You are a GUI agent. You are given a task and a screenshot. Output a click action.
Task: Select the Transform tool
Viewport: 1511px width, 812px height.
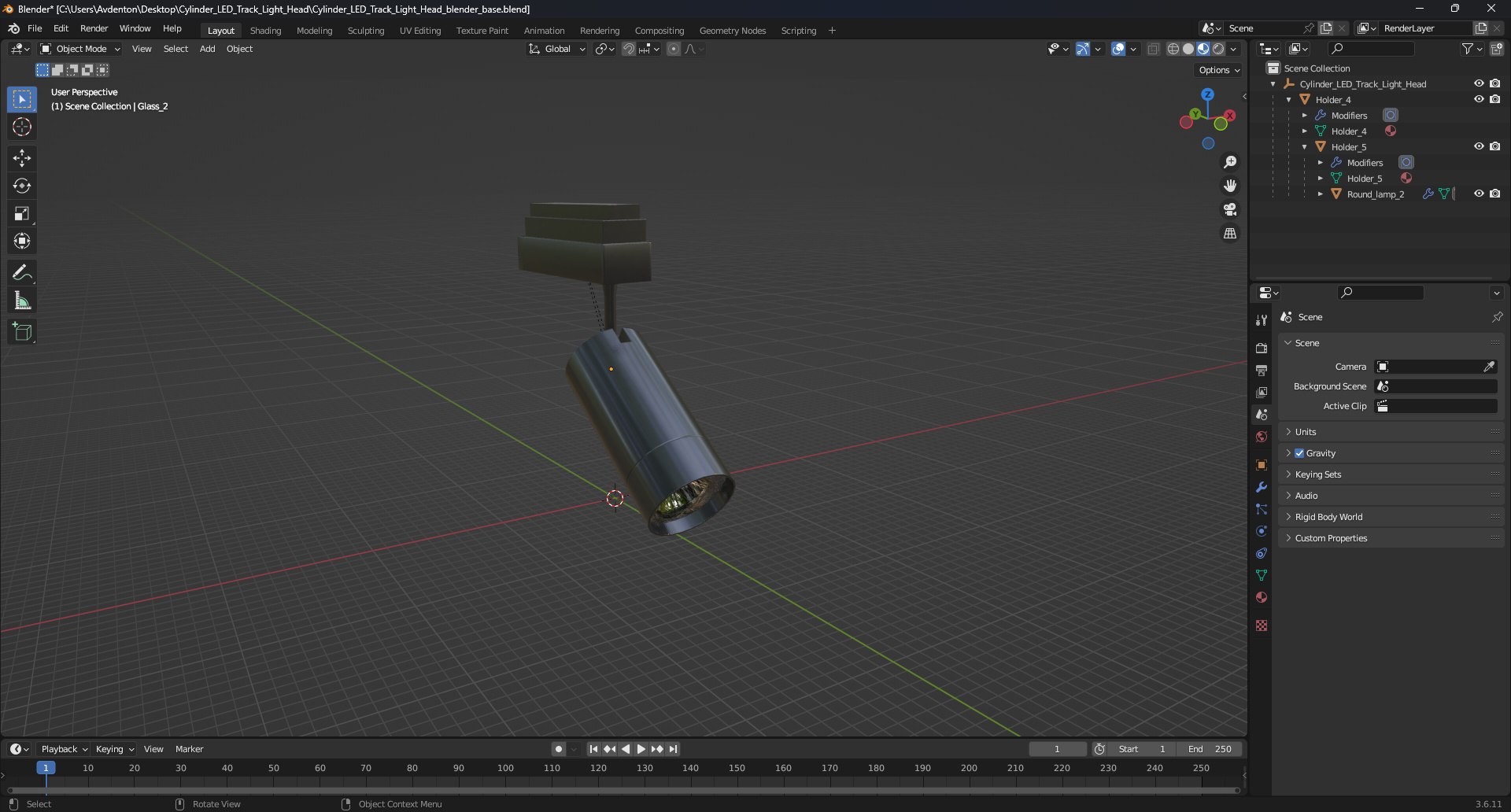point(22,241)
